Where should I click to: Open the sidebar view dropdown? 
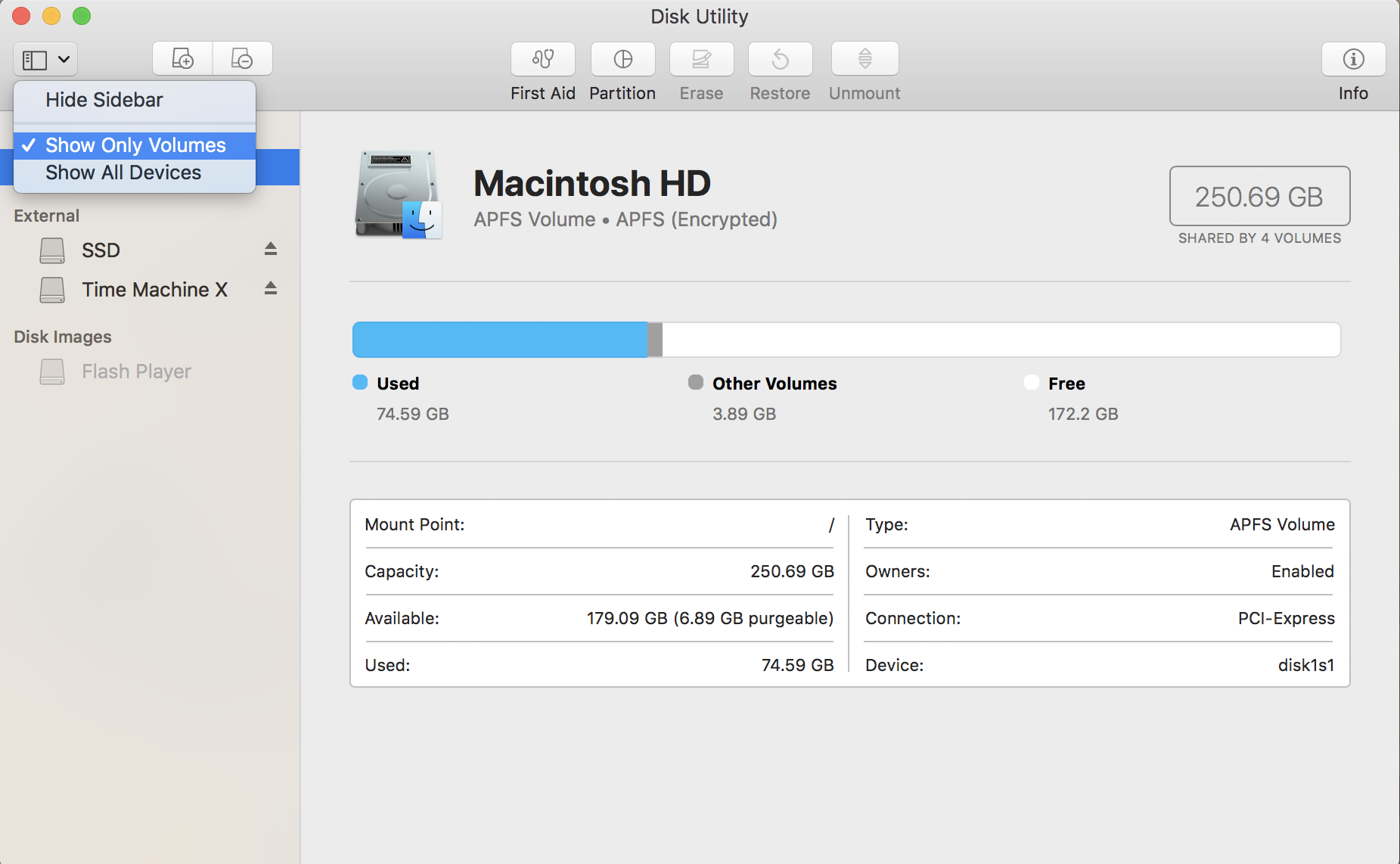pos(45,59)
